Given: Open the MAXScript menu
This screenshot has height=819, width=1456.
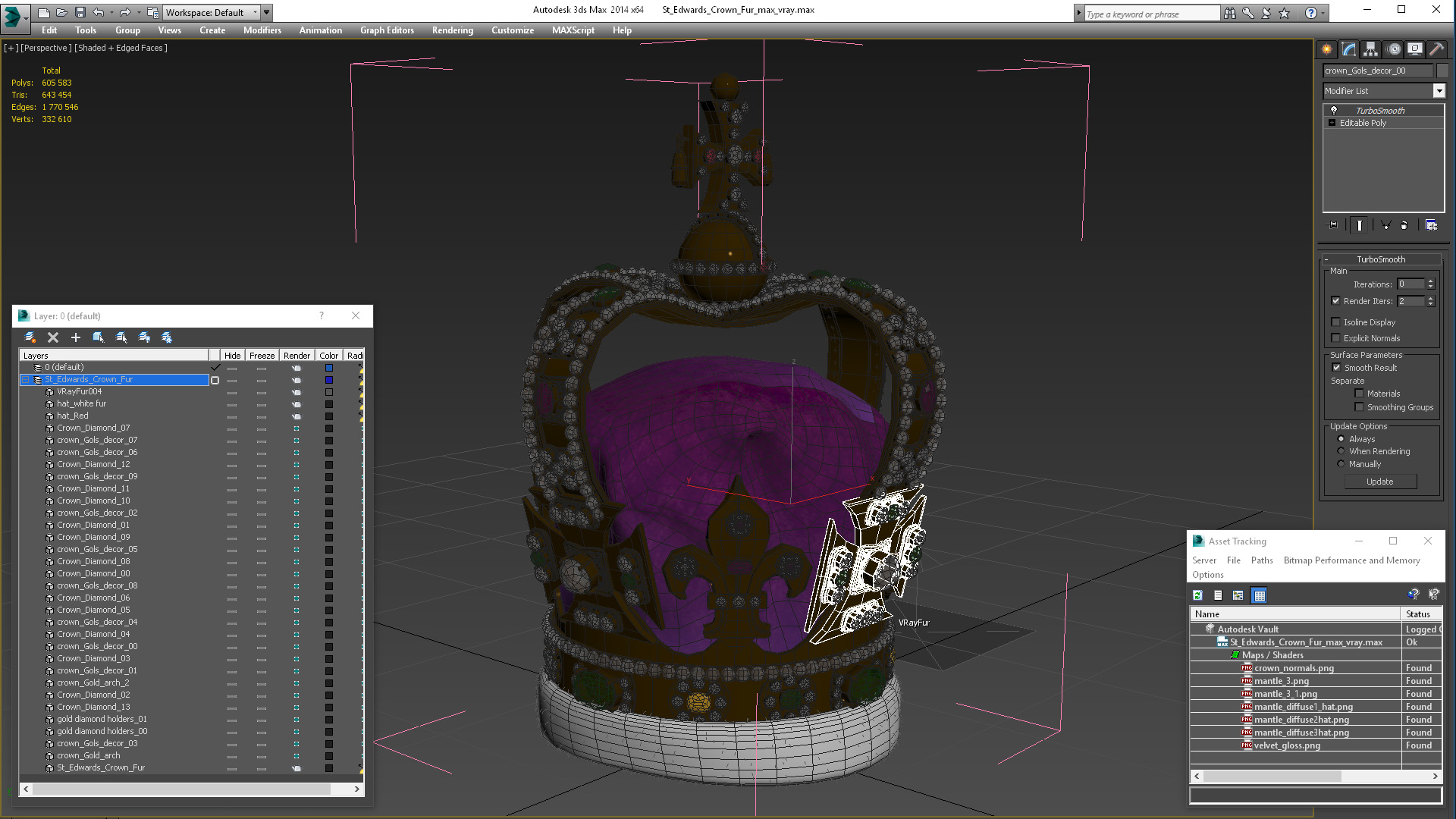Looking at the screenshot, I should [x=573, y=30].
